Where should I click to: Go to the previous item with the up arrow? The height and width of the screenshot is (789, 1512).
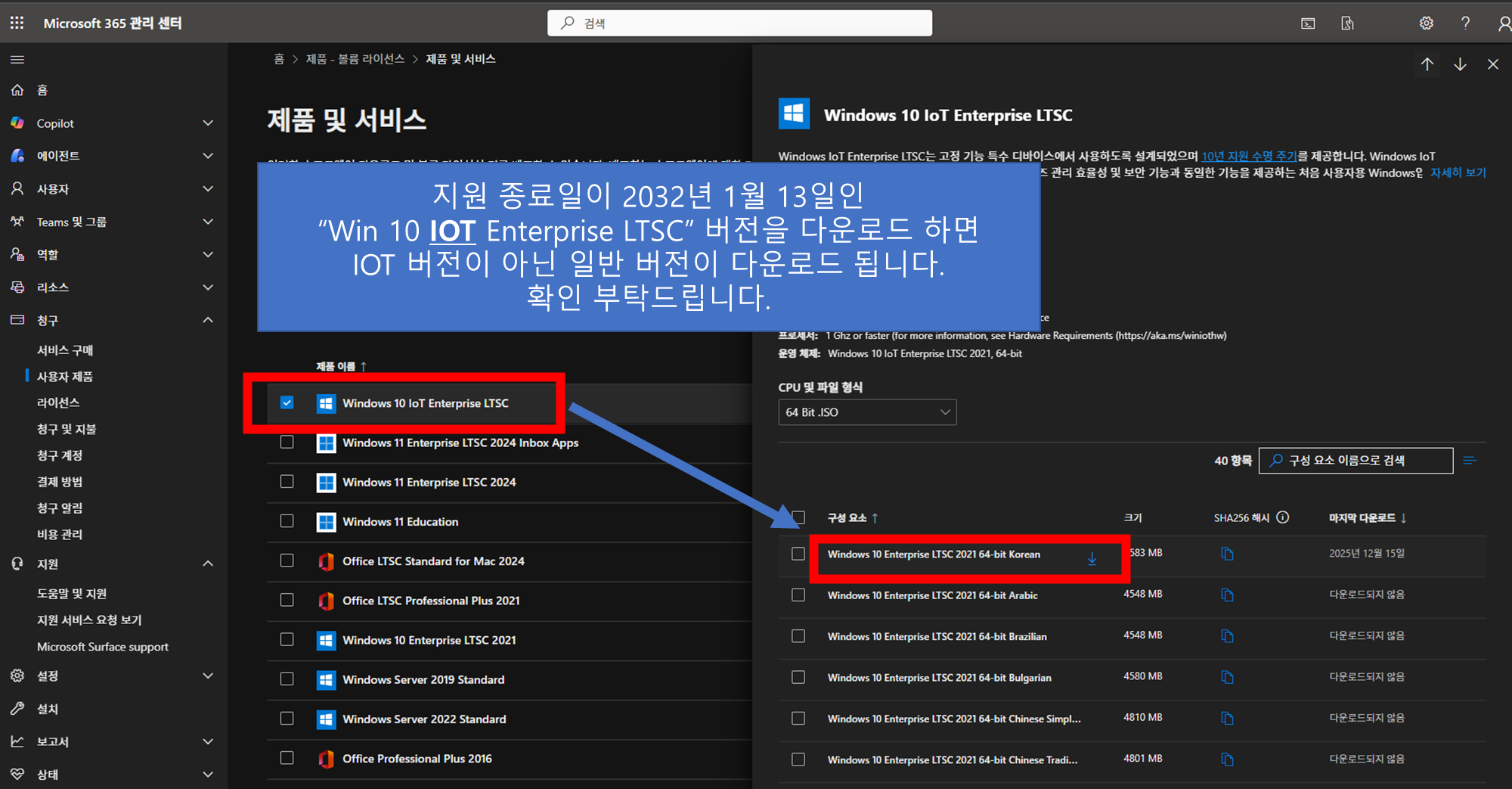point(1427,64)
